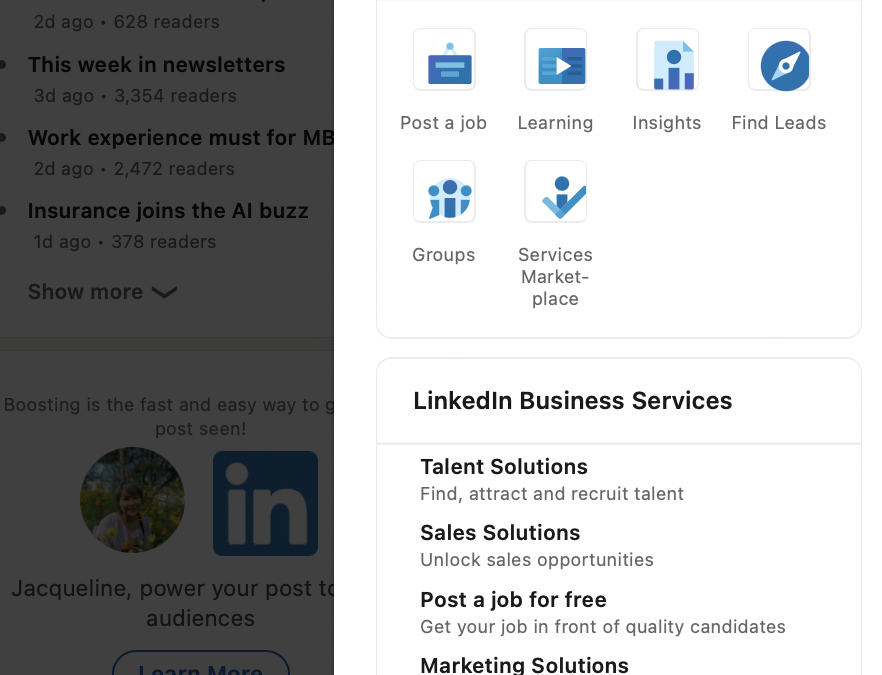Expand news with Show more
The height and width of the screenshot is (675, 882).
[86, 292]
